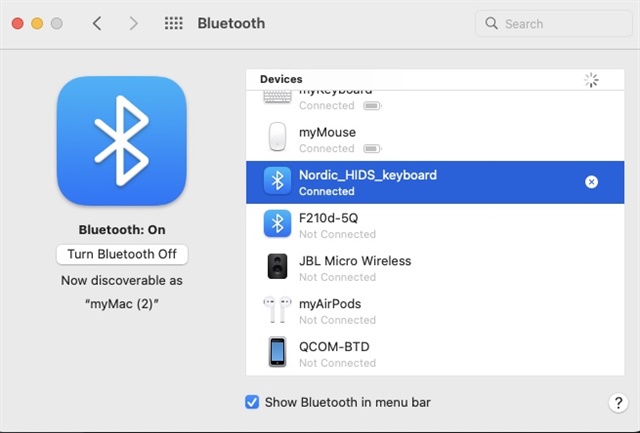Image resolution: width=640 pixels, height=433 pixels.
Task: Open the show-all preferences grid
Action: click(x=173, y=23)
